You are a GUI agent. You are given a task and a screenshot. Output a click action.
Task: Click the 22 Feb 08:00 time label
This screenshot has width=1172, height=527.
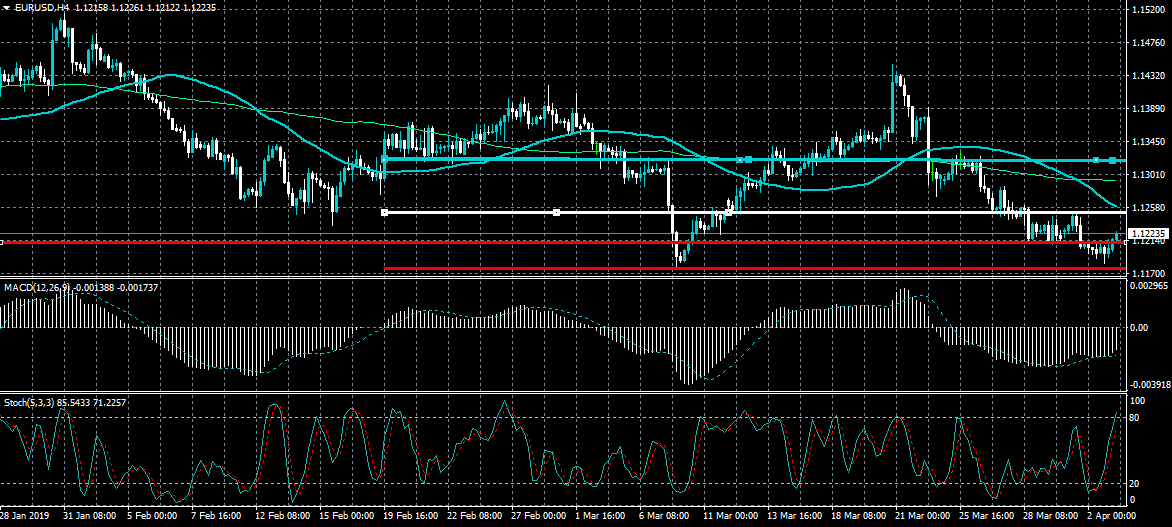475,516
